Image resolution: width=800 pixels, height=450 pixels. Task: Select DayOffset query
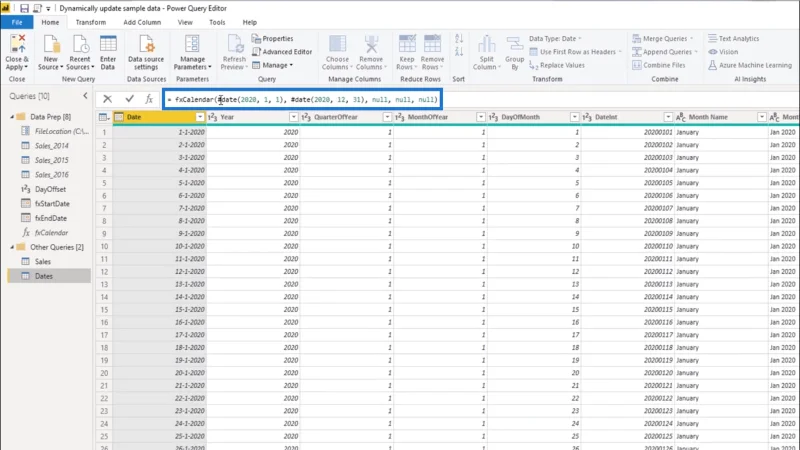coord(50,189)
